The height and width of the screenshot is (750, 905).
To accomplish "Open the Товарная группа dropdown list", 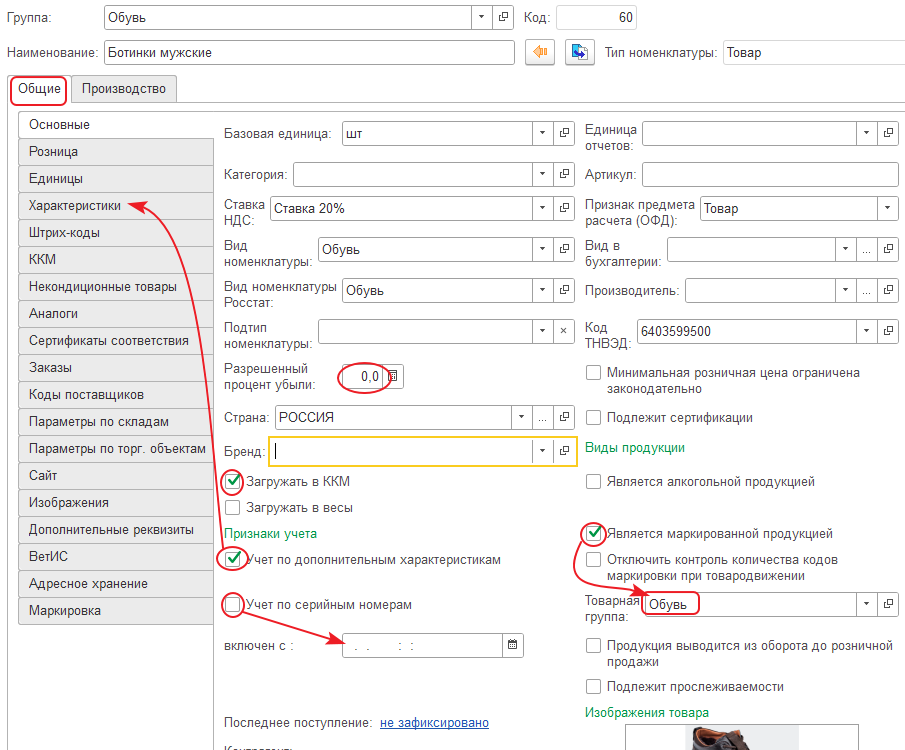I will pyautogui.click(x=866, y=604).
